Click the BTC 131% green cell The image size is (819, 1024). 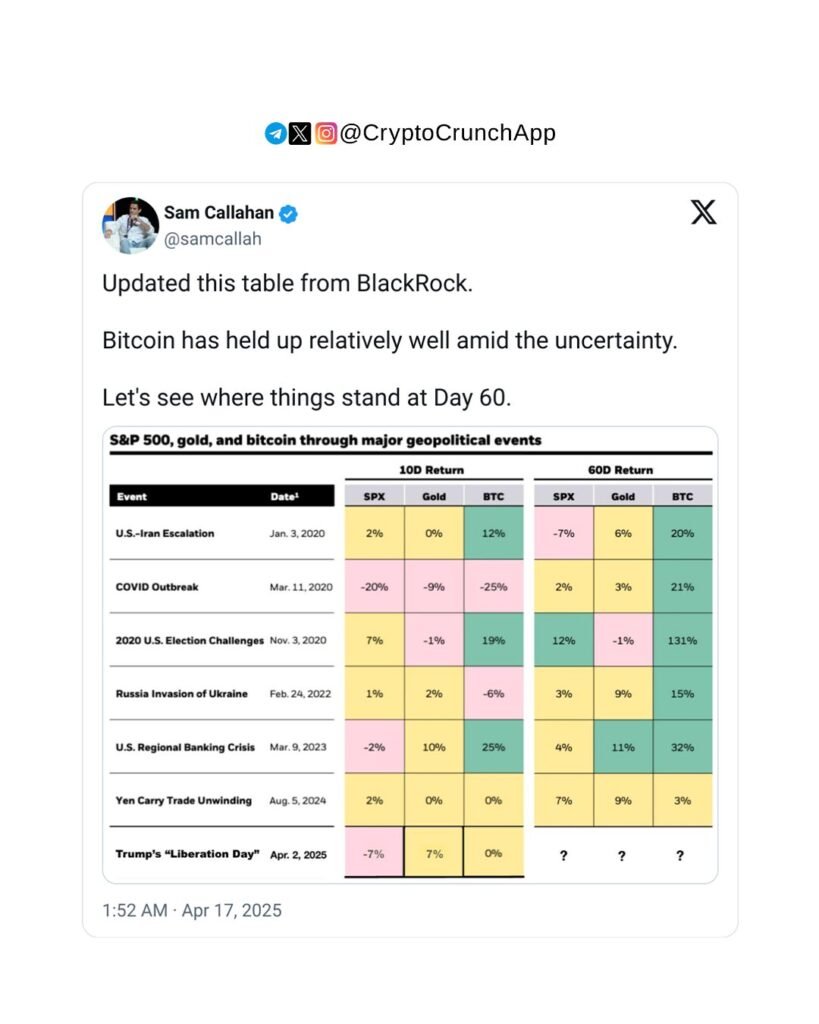point(683,640)
